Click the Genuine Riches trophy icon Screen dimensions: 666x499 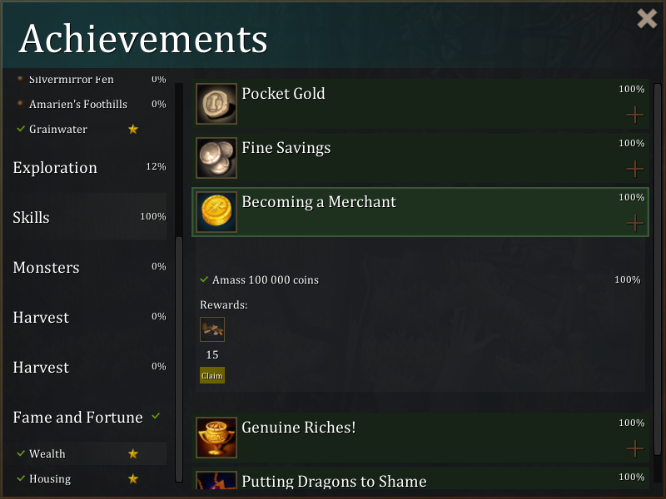click(x=216, y=438)
